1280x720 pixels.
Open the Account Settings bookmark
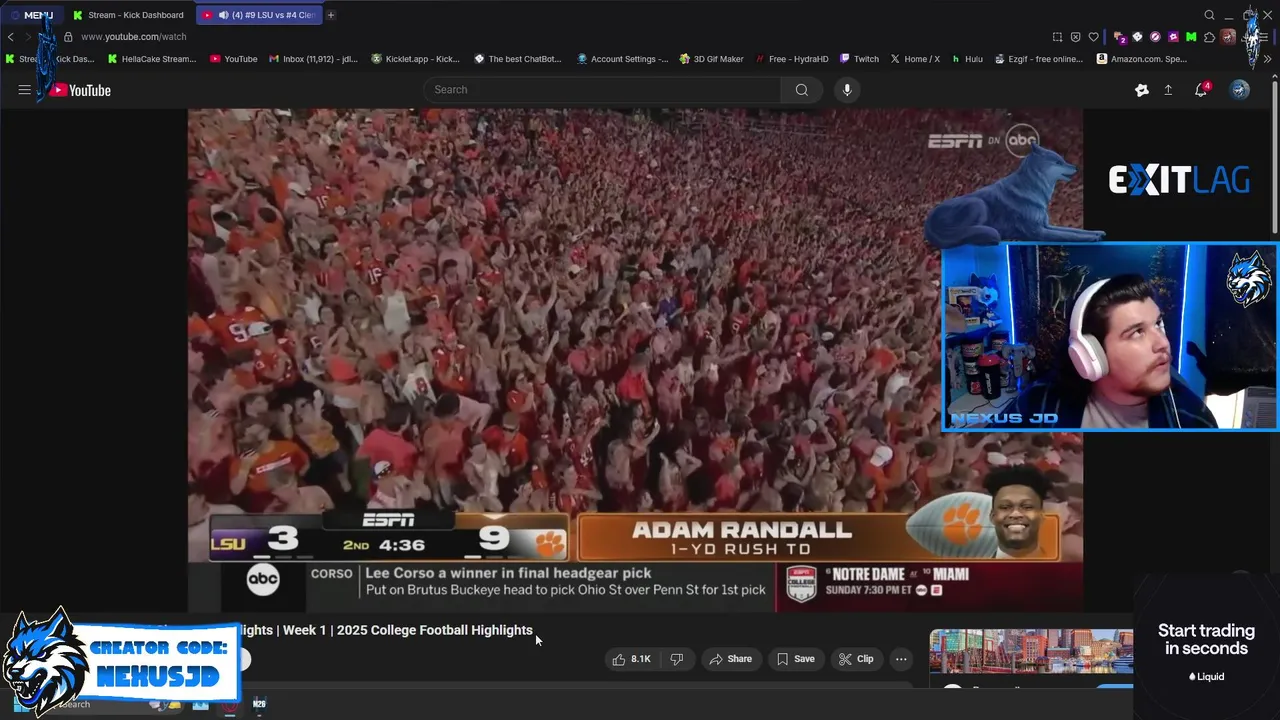[622, 59]
